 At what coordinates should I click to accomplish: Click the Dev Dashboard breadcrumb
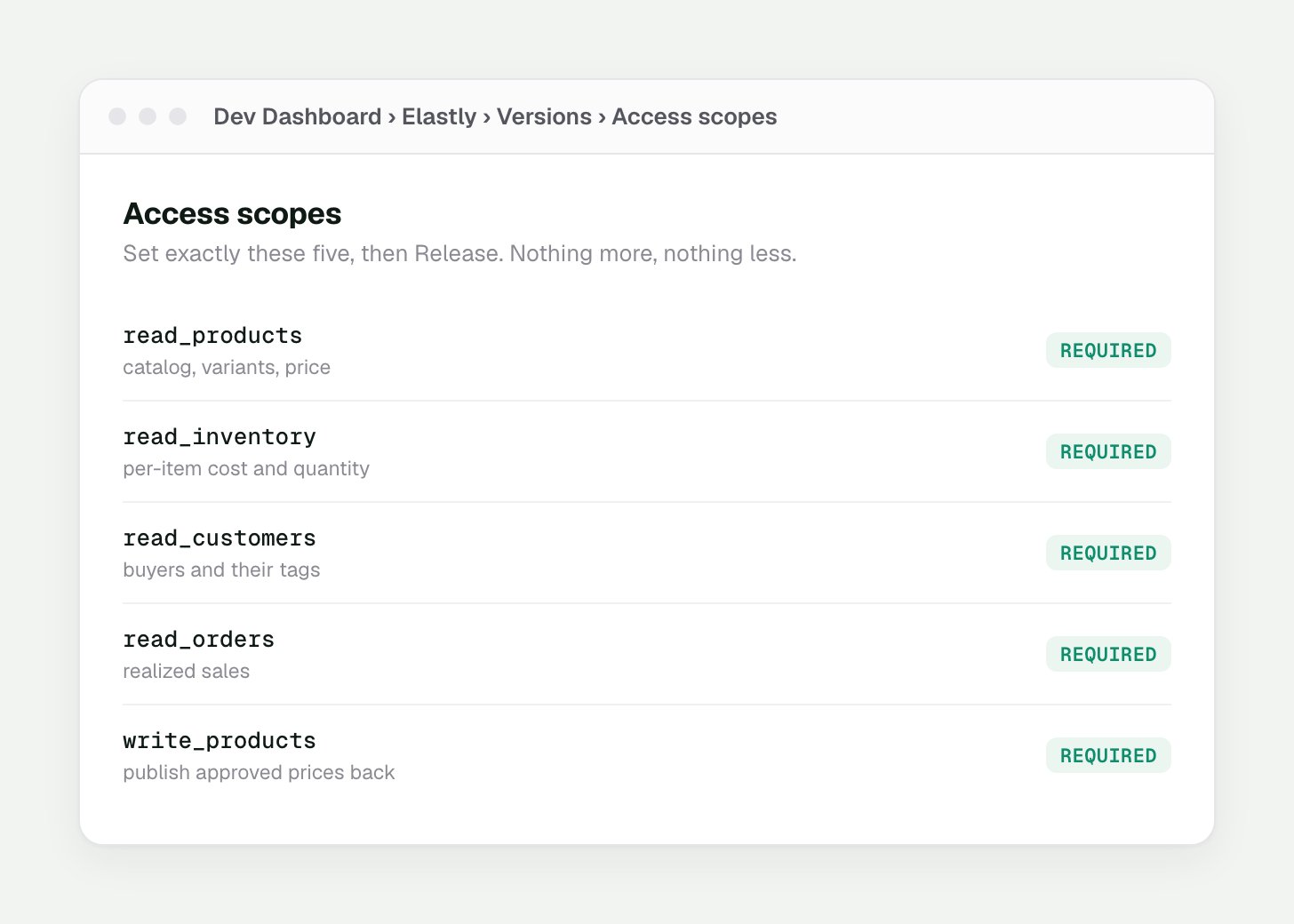[x=298, y=116]
